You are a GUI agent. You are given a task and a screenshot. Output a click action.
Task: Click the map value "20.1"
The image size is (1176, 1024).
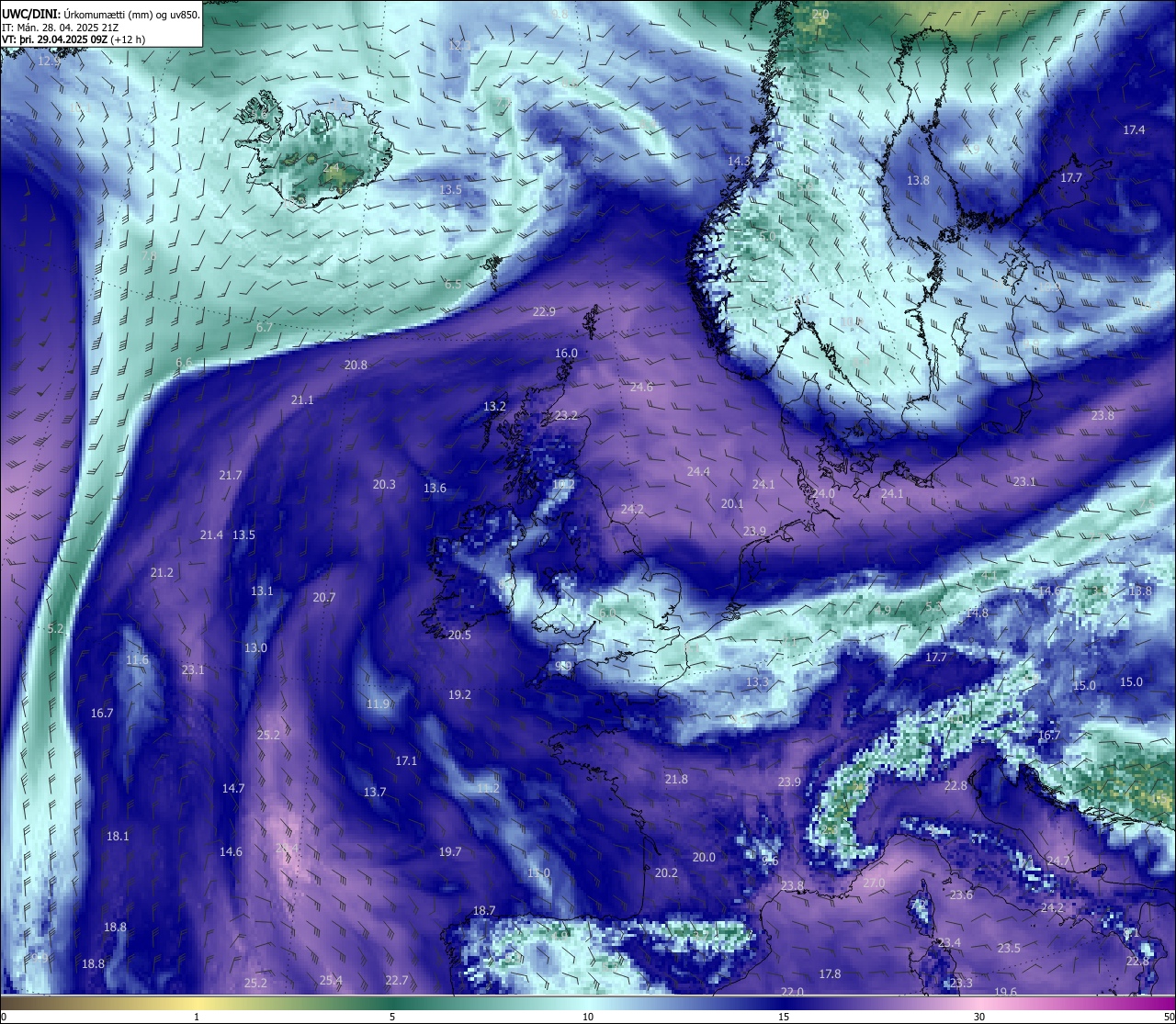click(x=732, y=504)
